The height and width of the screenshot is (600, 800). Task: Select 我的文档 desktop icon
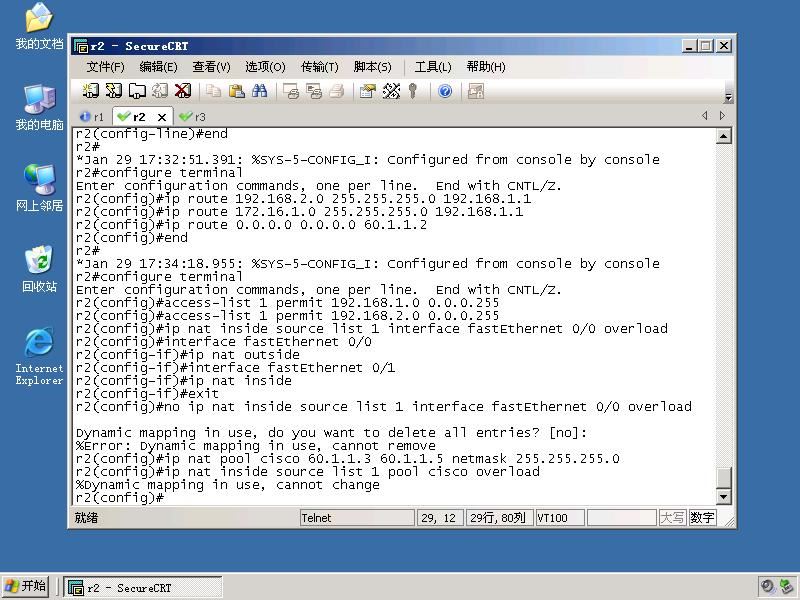(x=39, y=26)
